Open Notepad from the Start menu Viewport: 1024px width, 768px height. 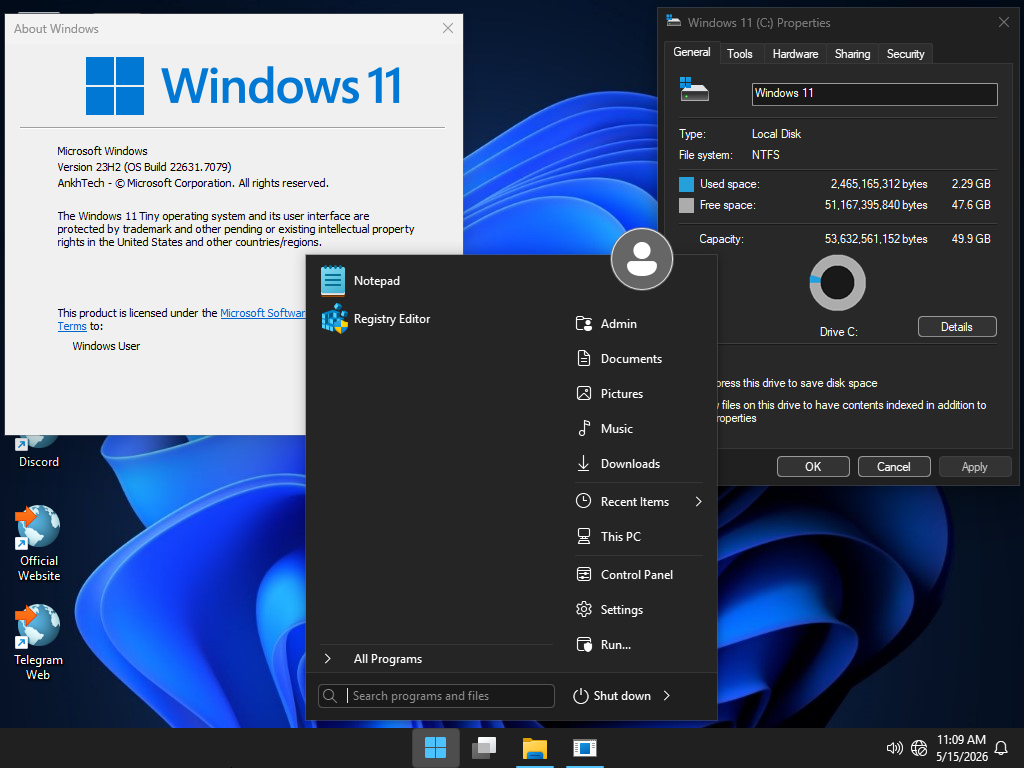[360, 281]
